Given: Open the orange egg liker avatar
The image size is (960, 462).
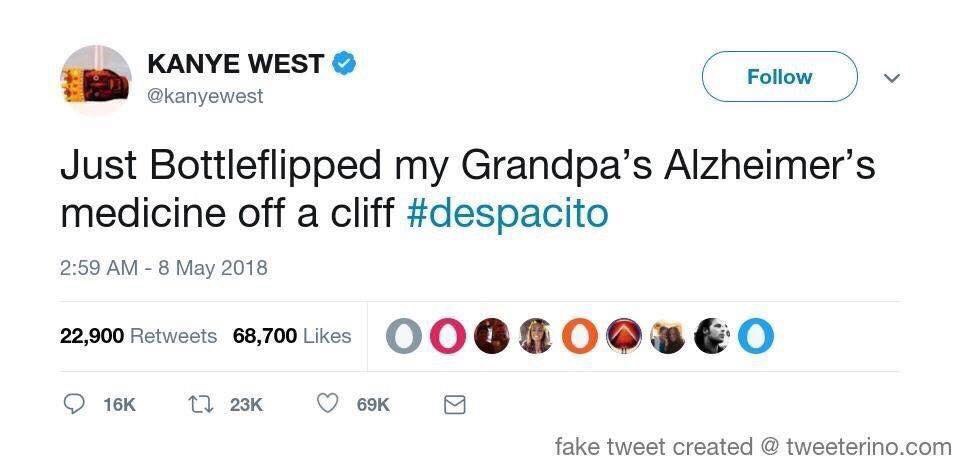Looking at the screenshot, I should [578, 337].
